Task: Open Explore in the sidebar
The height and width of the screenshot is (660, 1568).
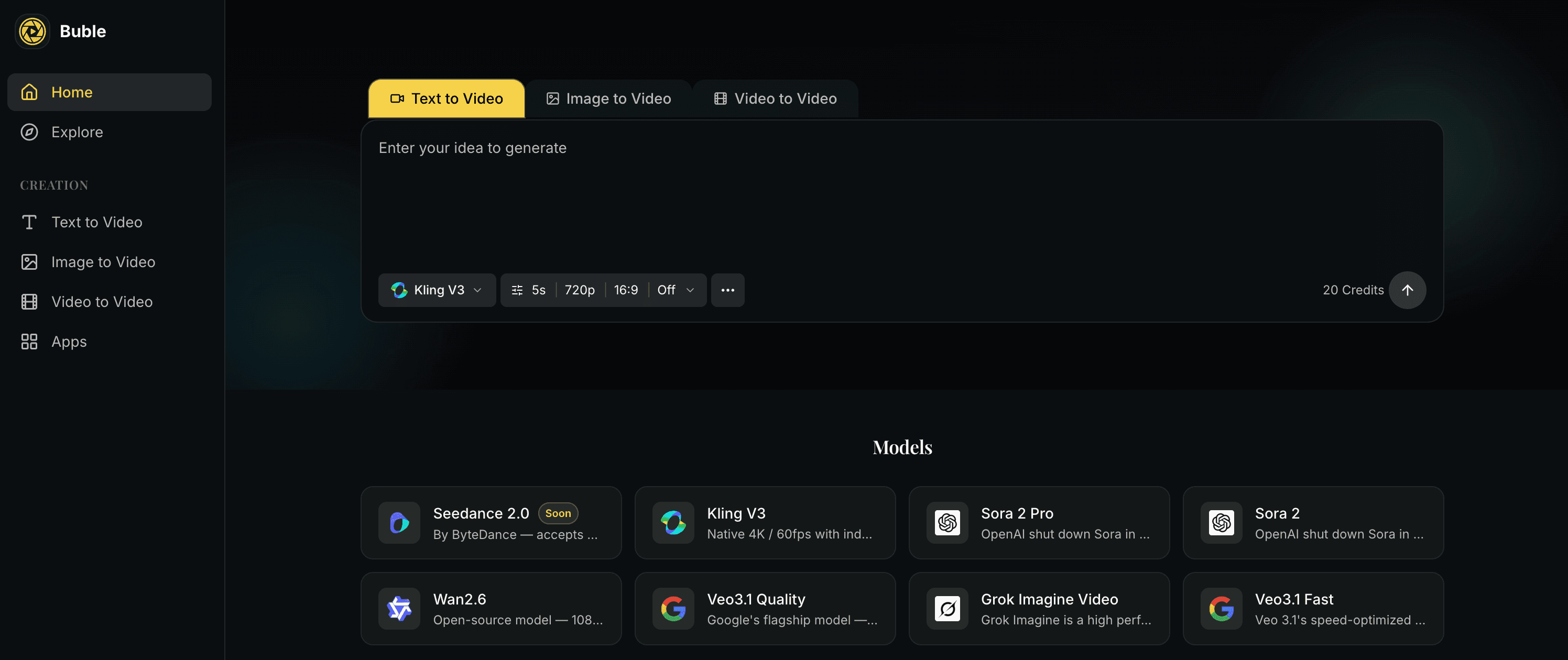Action: (x=110, y=132)
